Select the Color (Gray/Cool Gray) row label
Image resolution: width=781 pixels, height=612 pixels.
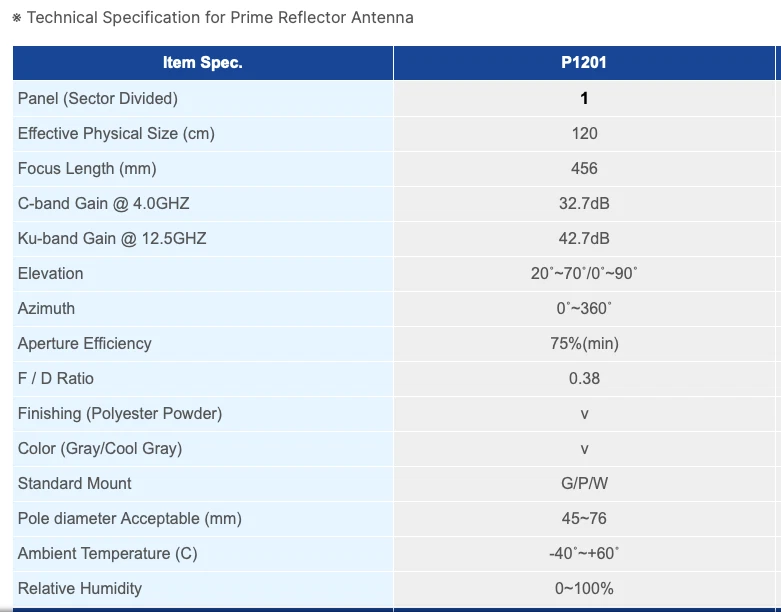100,448
